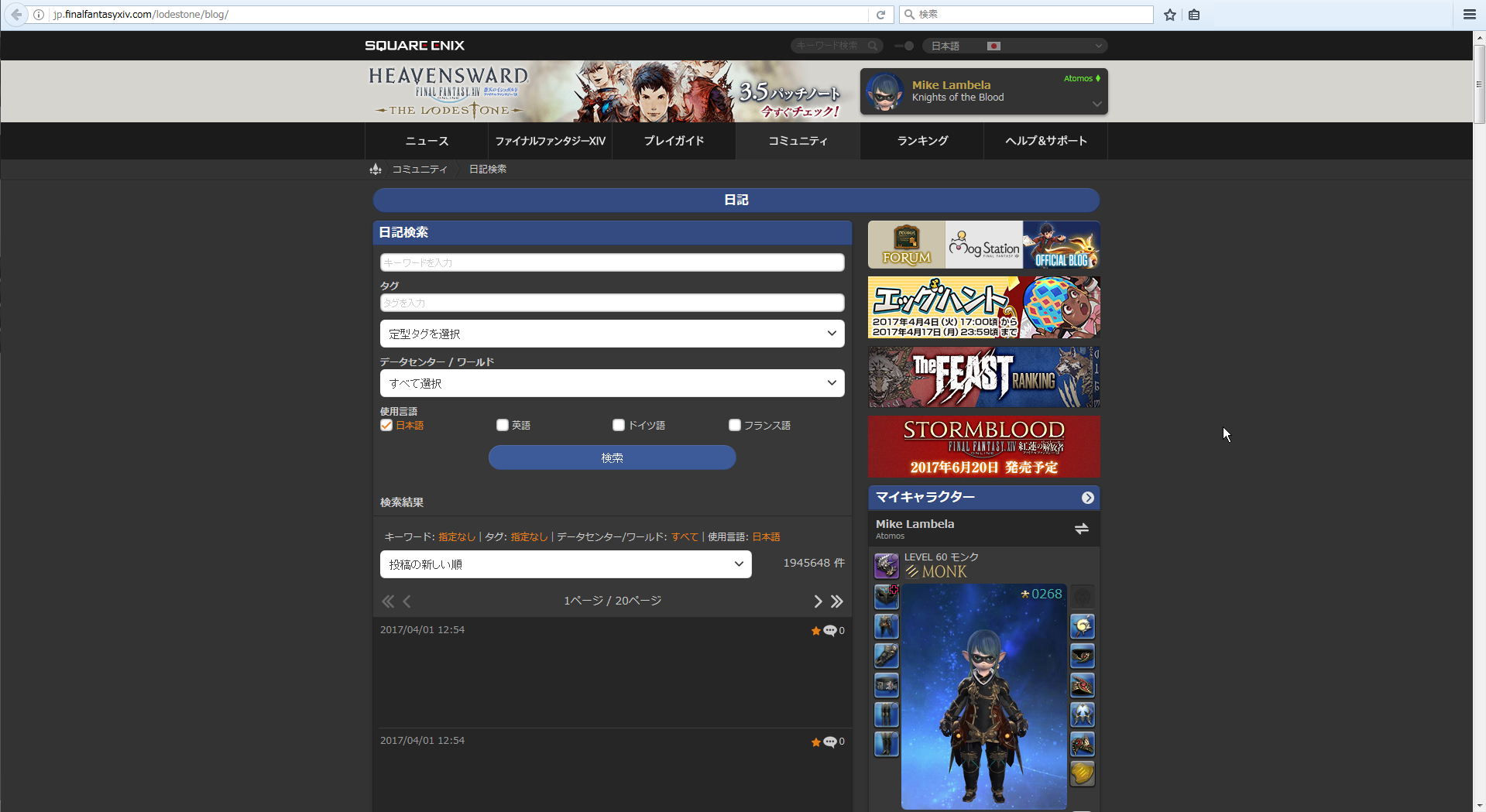Click the browser back arrow button
This screenshot has height=812, width=1486.
(x=16, y=15)
